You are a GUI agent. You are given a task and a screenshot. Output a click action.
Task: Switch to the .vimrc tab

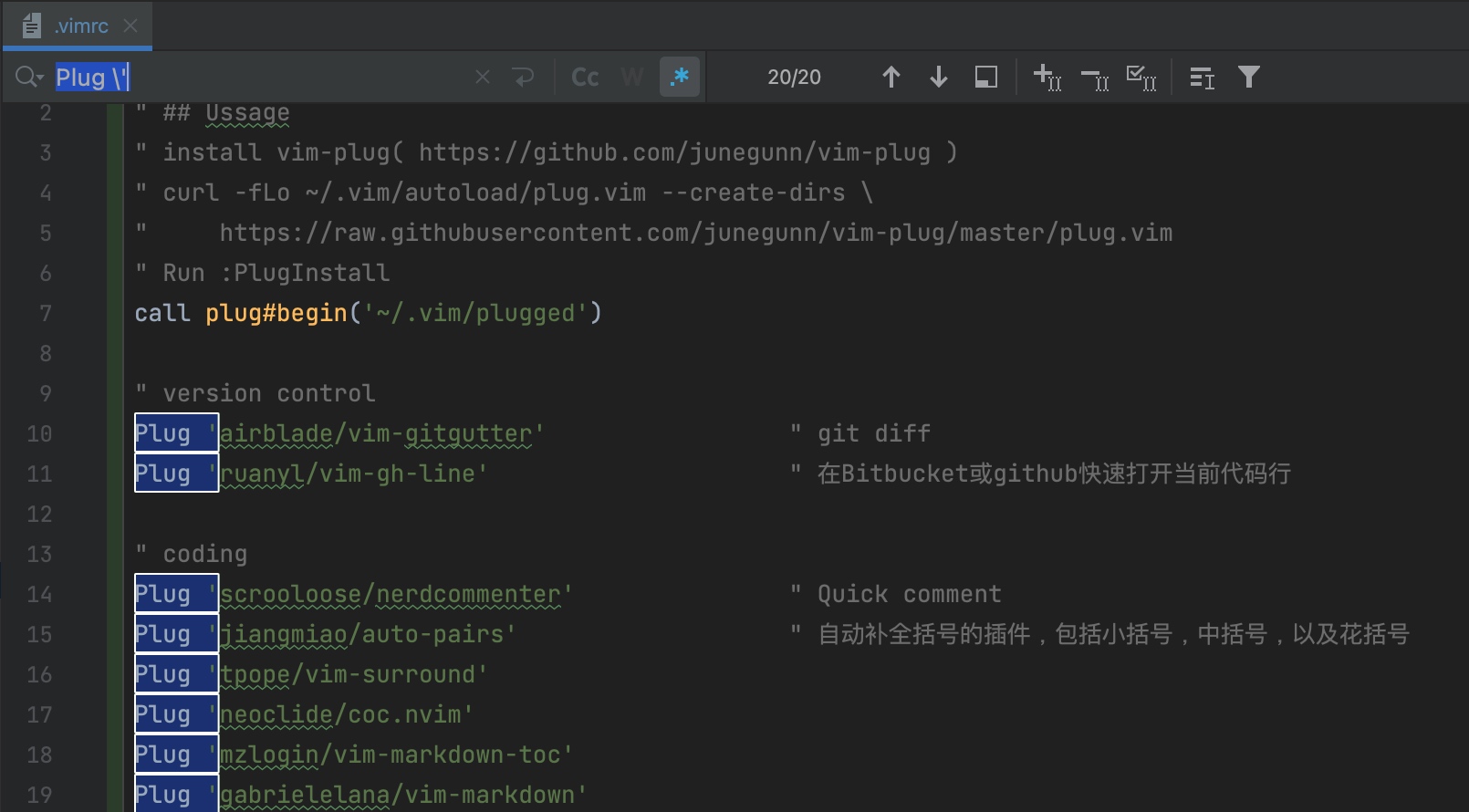pyautogui.click(x=80, y=26)
